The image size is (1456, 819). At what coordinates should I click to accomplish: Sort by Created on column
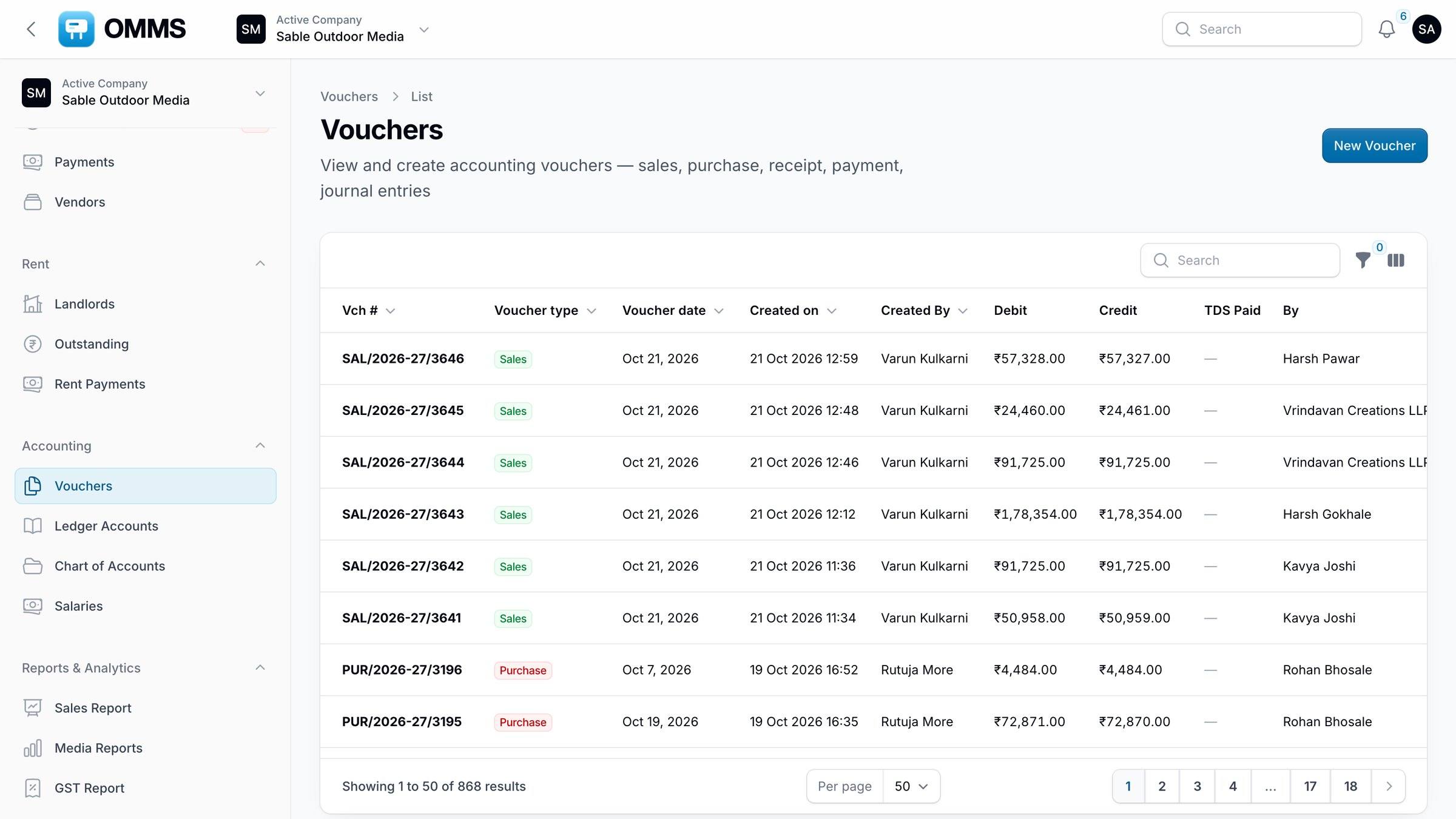(x=793, y=311)
